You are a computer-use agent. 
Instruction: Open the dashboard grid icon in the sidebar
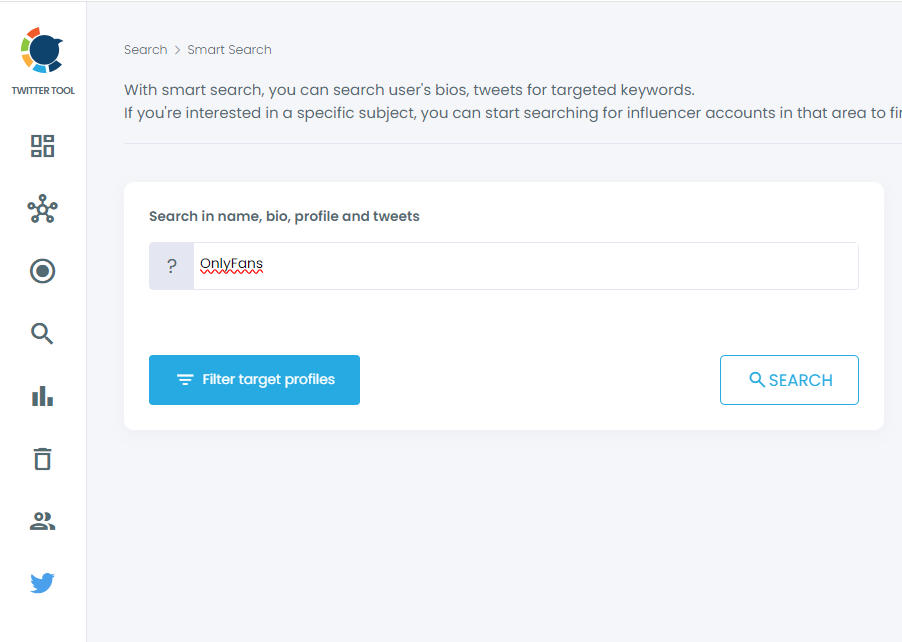[42, 146]
